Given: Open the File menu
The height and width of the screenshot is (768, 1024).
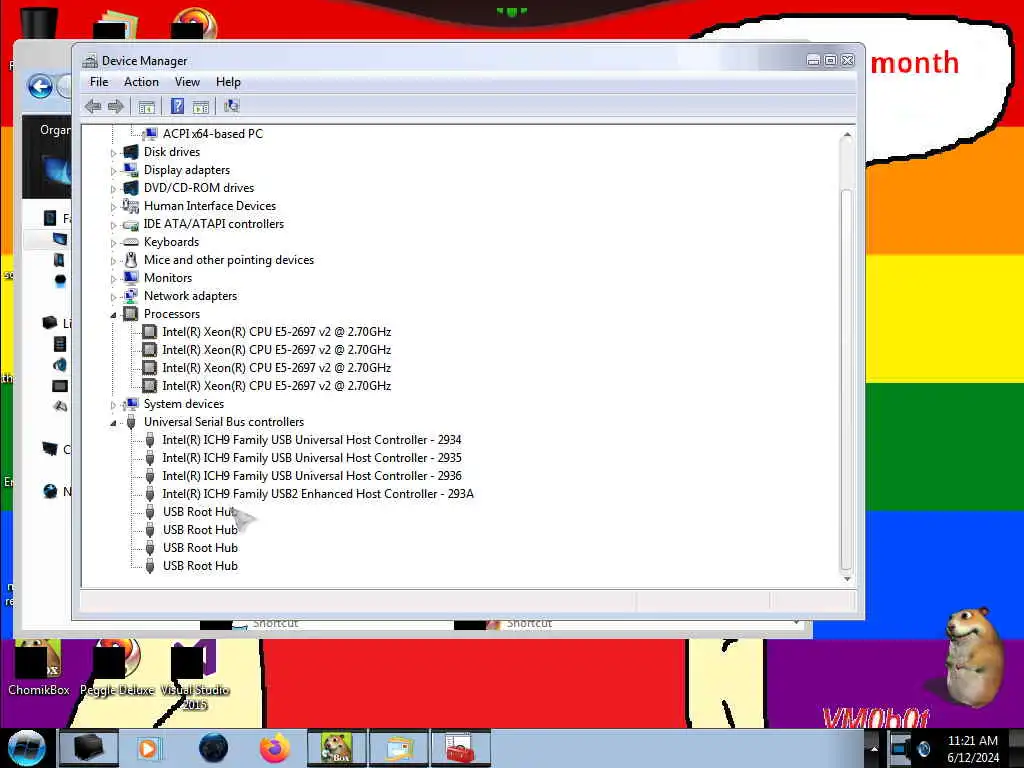Looking at the screenshot, I should tap(99, 82).
